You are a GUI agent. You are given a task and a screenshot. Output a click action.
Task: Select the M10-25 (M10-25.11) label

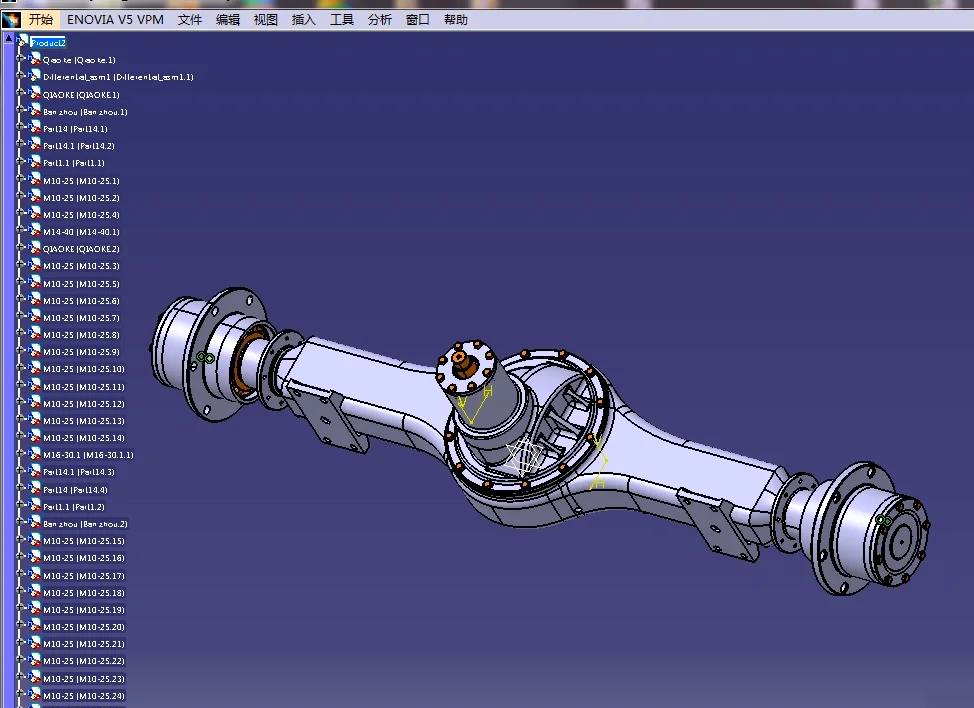84,387
